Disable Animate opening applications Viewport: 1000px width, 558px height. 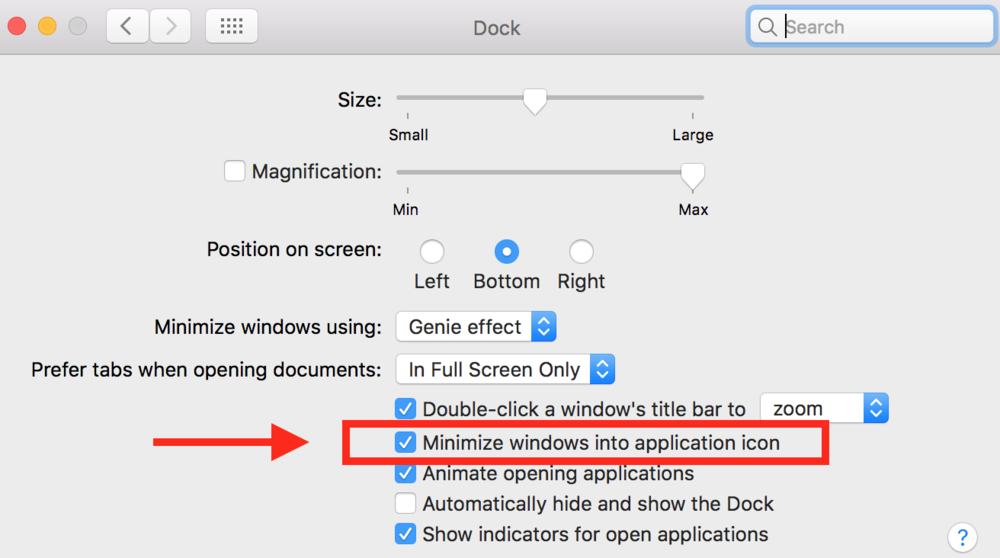406,473
